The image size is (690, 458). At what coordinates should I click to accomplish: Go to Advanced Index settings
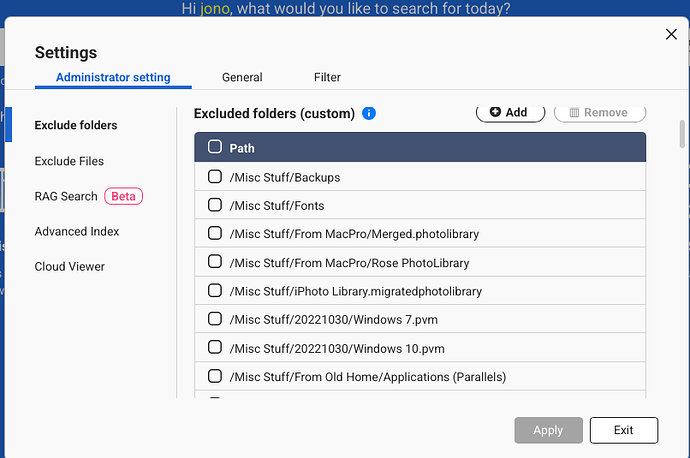tap(77, 231)
